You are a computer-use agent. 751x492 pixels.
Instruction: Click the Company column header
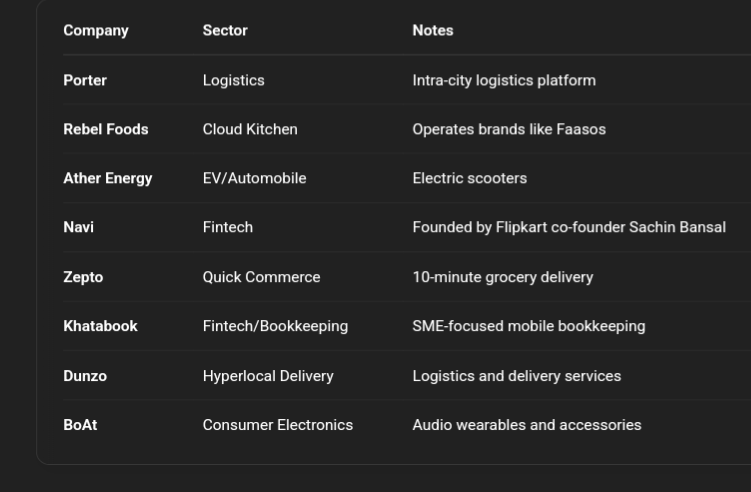pyautogui.click(x=96, y=30)
